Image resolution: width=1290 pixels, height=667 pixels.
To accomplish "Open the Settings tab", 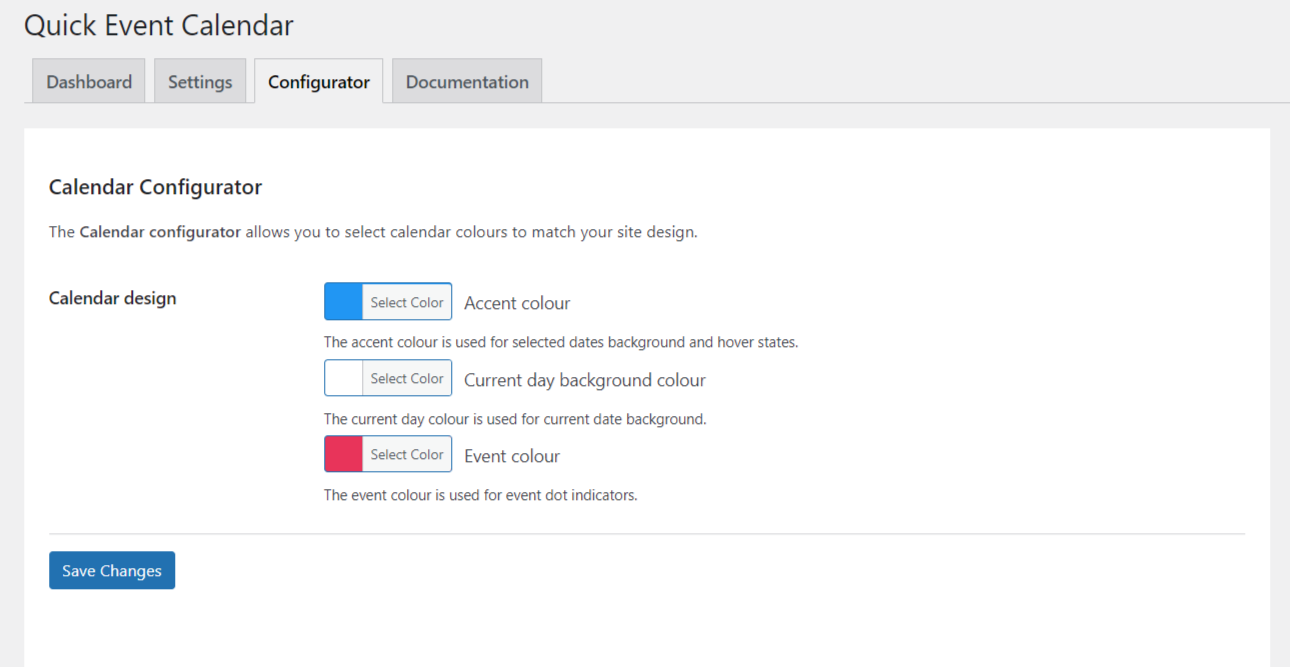I will 200,81.
